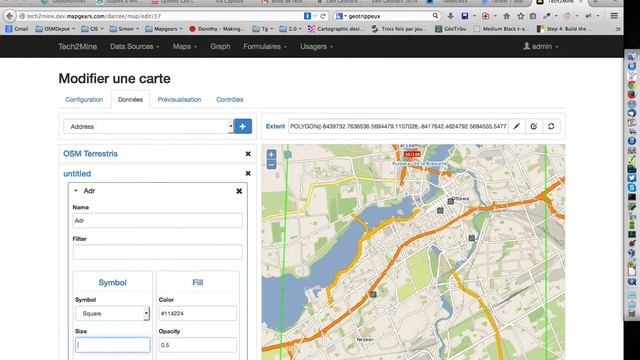This screenshot has width=640, height=360.
Task: Expand the Formulaires menu
Action: pos(265,47)
